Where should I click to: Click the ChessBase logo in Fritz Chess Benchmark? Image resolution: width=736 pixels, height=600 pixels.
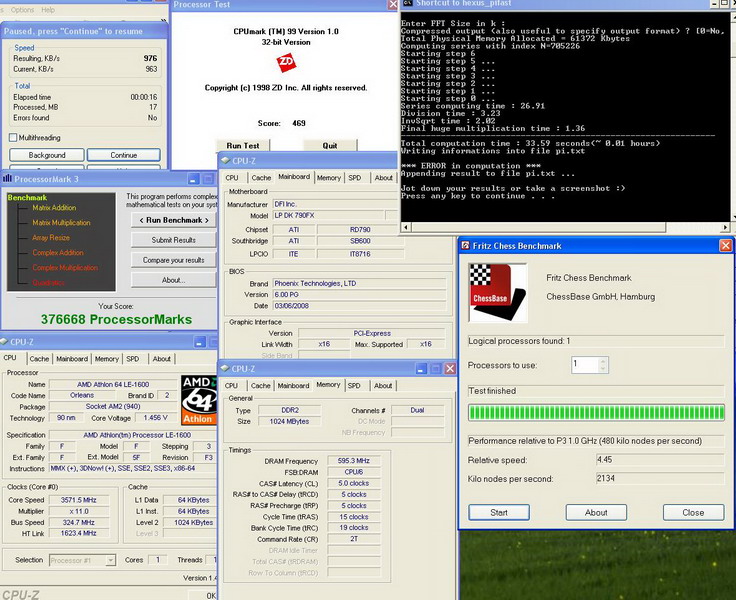tap(498, 292)
